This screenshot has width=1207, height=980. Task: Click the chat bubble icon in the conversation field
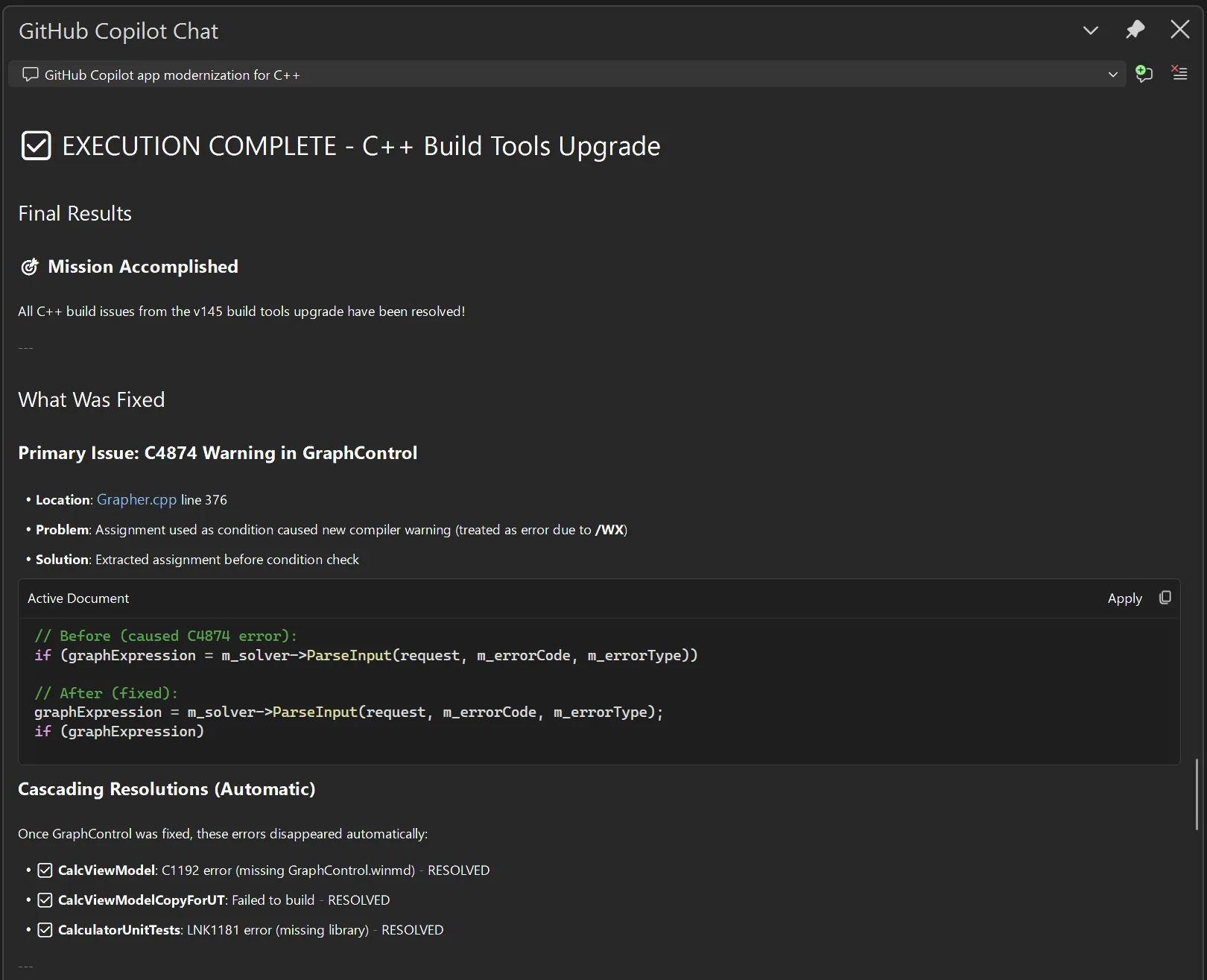point(30,75)
